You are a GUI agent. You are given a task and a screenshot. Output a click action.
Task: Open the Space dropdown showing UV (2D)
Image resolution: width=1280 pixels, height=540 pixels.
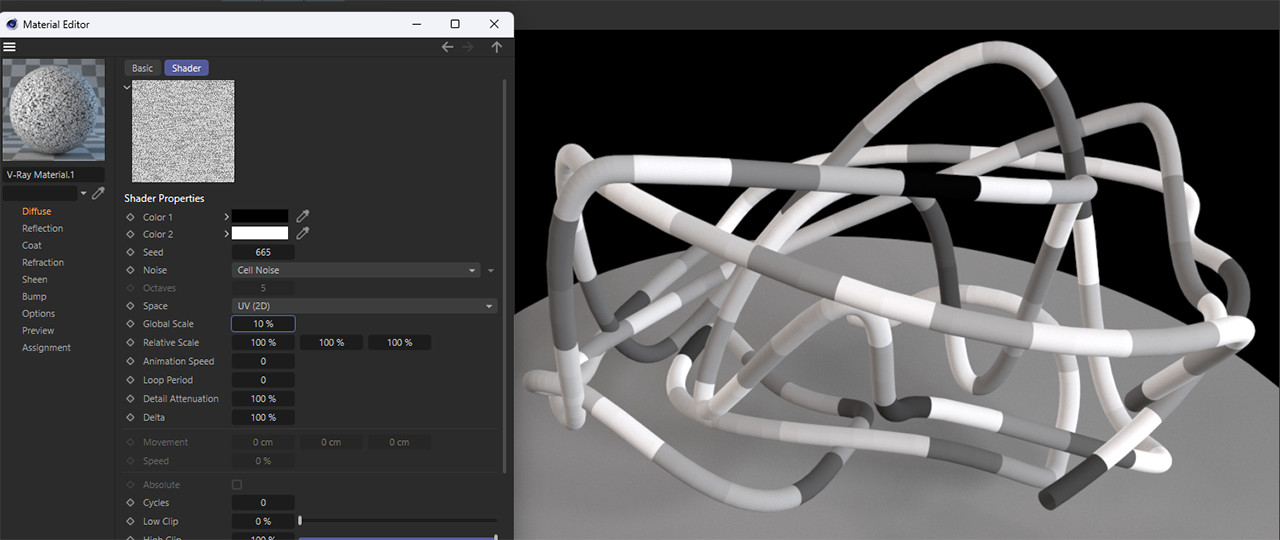(364, 306)
